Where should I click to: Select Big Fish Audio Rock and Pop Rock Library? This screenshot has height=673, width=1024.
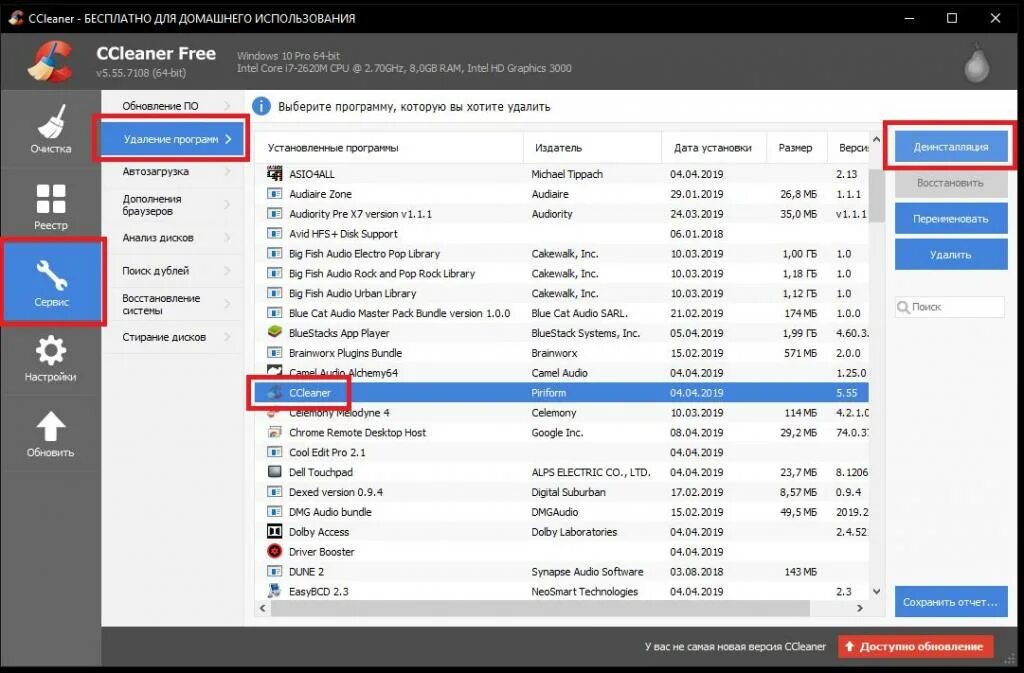coord(562,273)
